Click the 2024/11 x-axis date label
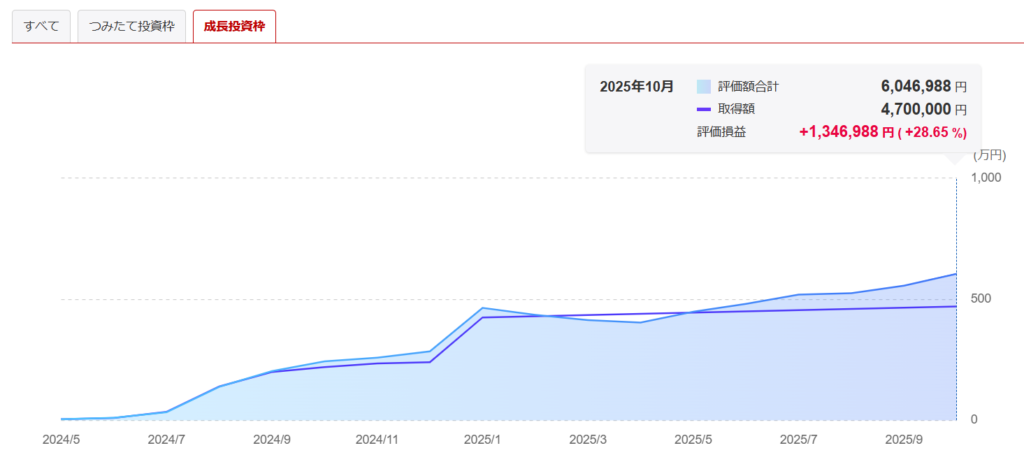 [x=377, y=438]
